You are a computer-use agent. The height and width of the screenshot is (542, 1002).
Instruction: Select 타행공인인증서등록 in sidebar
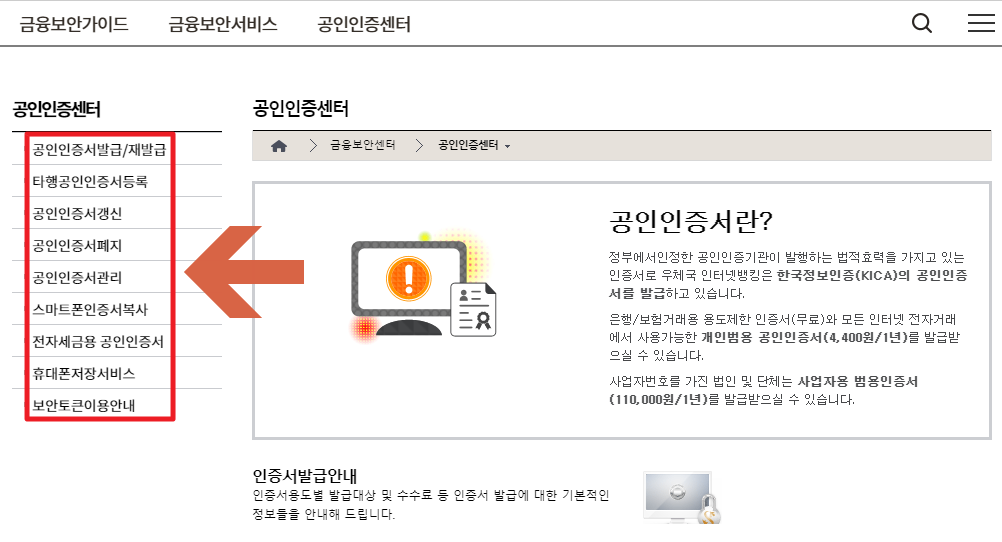90,182
